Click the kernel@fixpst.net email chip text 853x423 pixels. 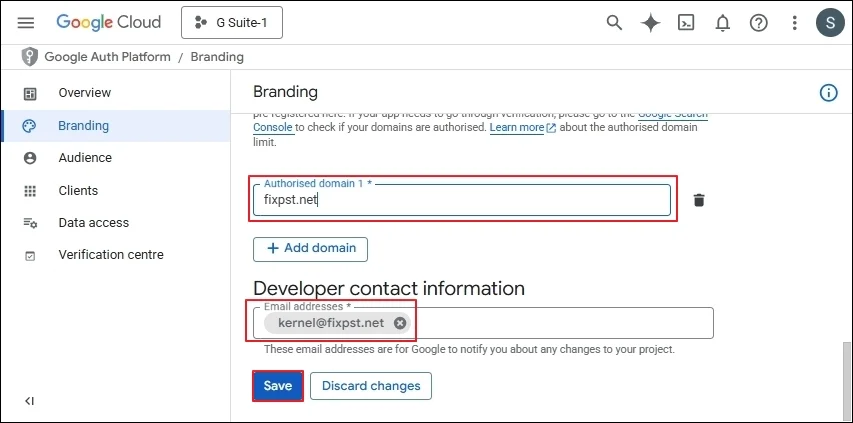(x=331, y=323)
